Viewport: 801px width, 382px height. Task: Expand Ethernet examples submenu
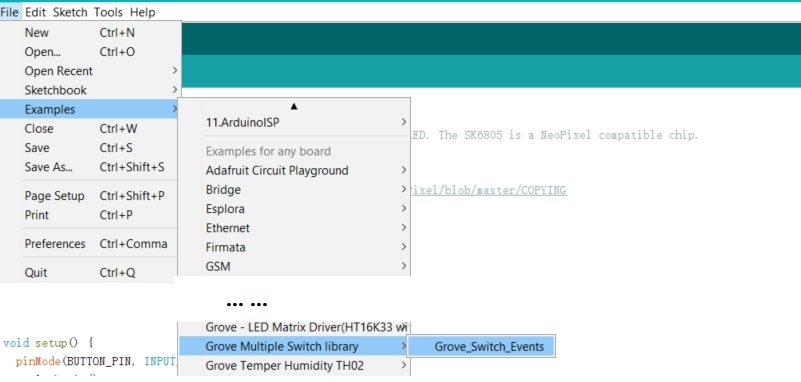294,228
